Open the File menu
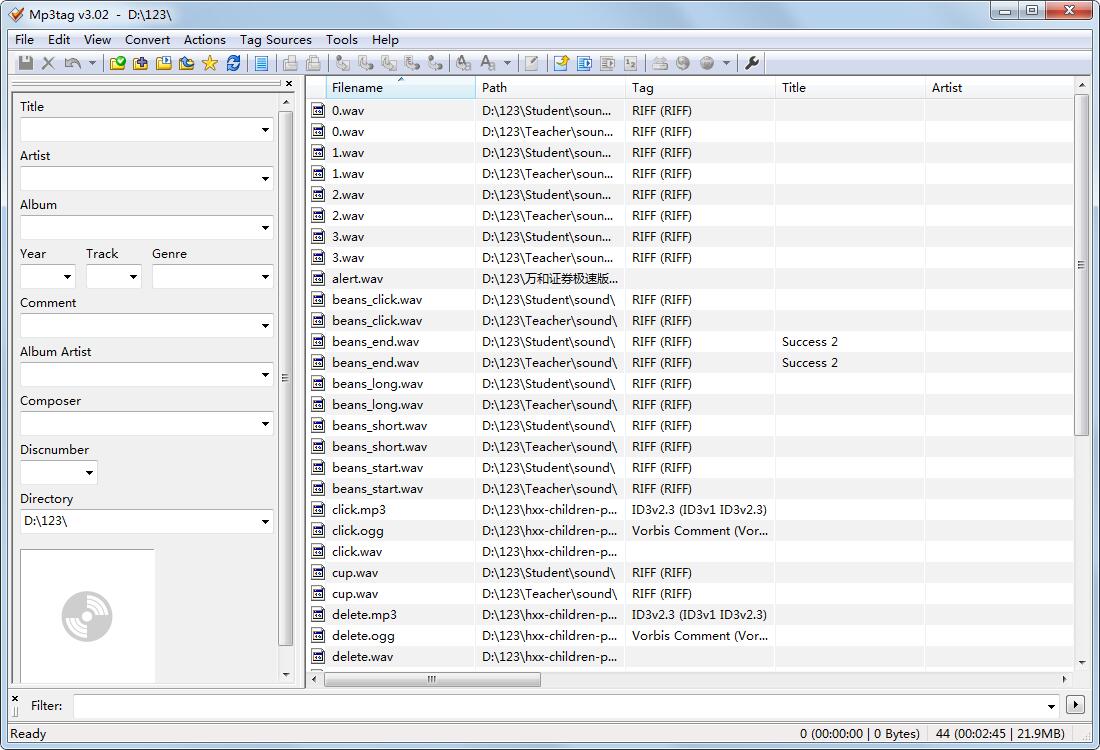 pos(24,40)
